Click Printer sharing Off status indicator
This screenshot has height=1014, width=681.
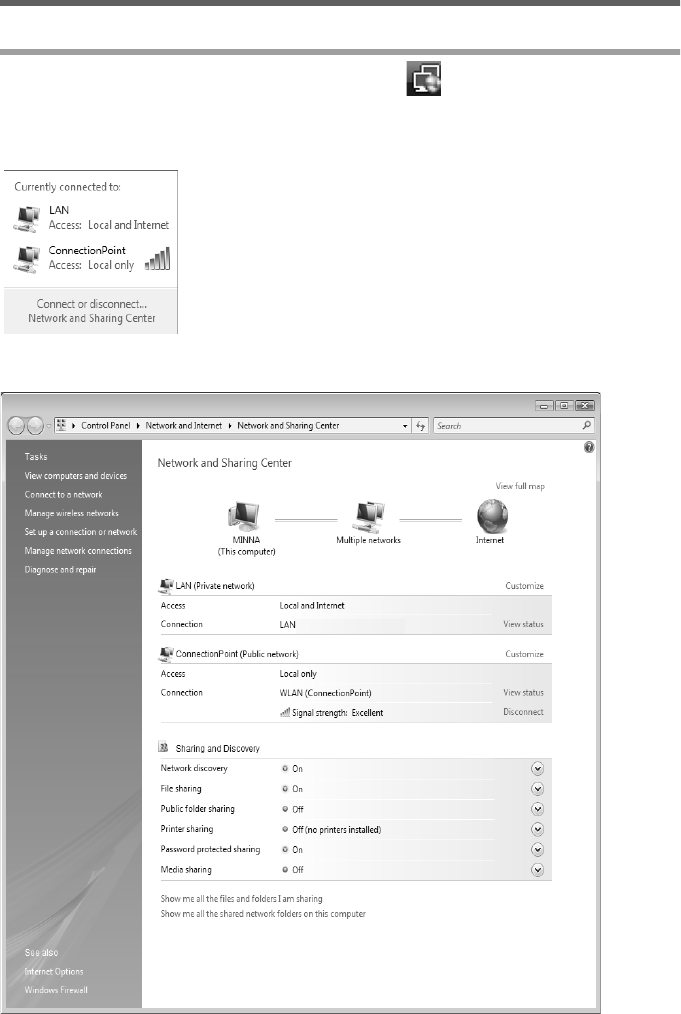click(285, 830)
